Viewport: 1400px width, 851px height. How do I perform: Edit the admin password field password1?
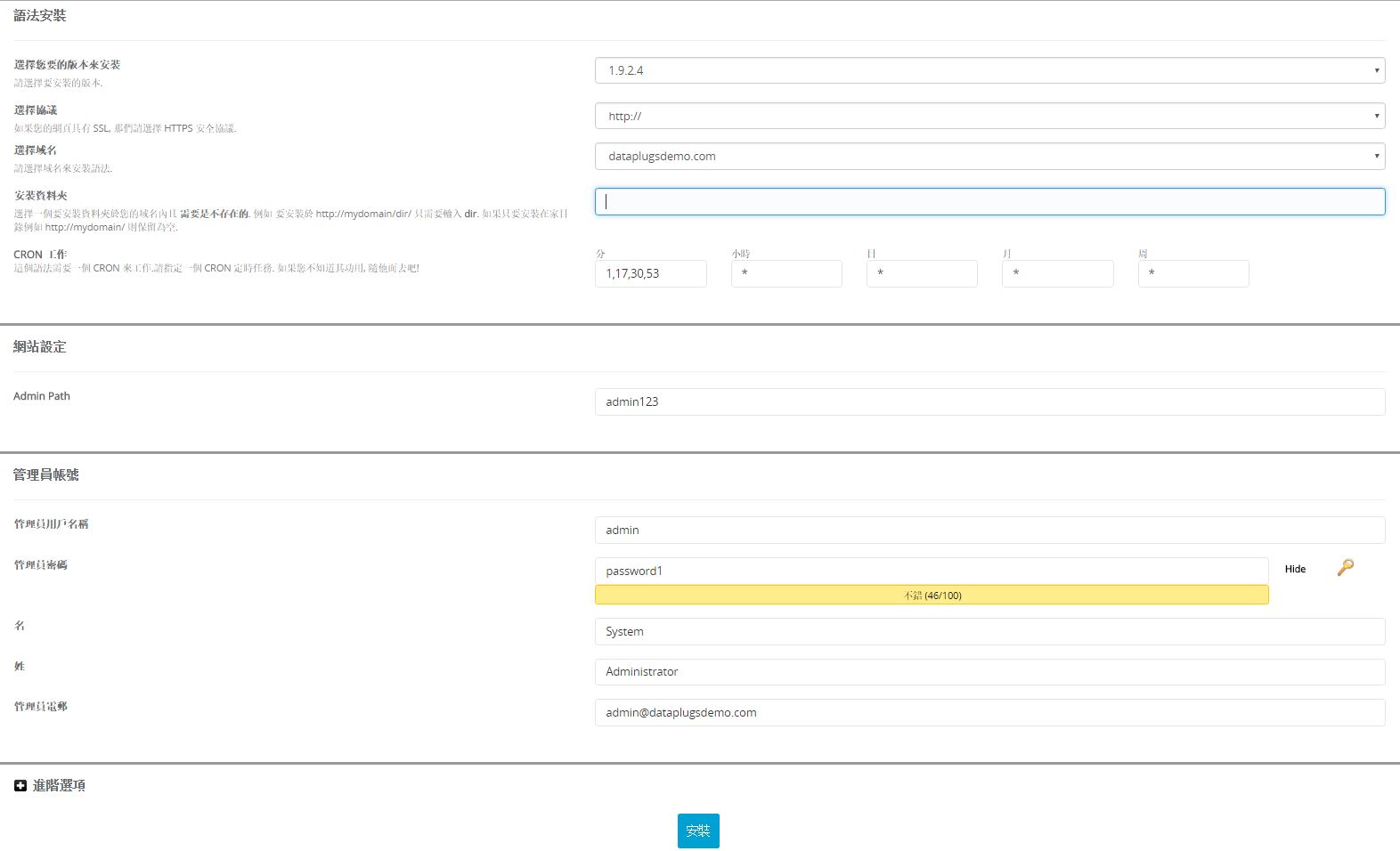pos(931,571)
